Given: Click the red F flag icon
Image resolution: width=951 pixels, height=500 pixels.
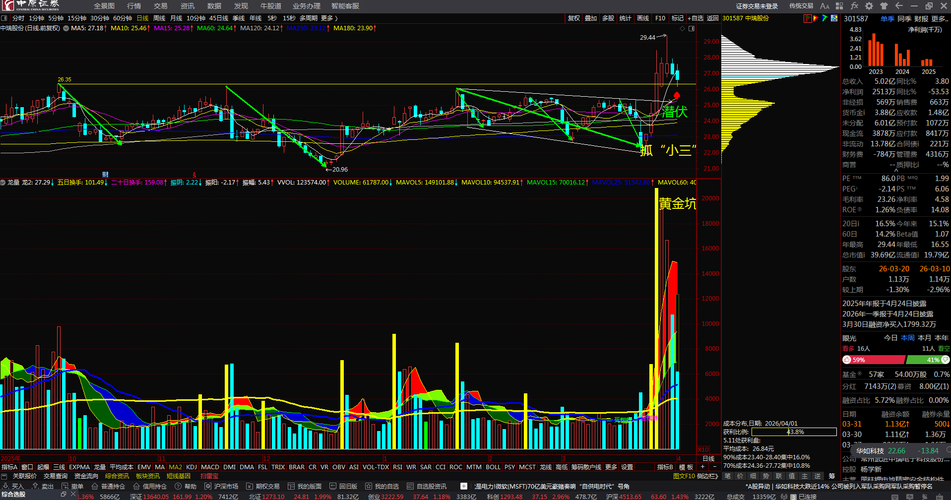Looking at the screenshot, I should [807, 18].
